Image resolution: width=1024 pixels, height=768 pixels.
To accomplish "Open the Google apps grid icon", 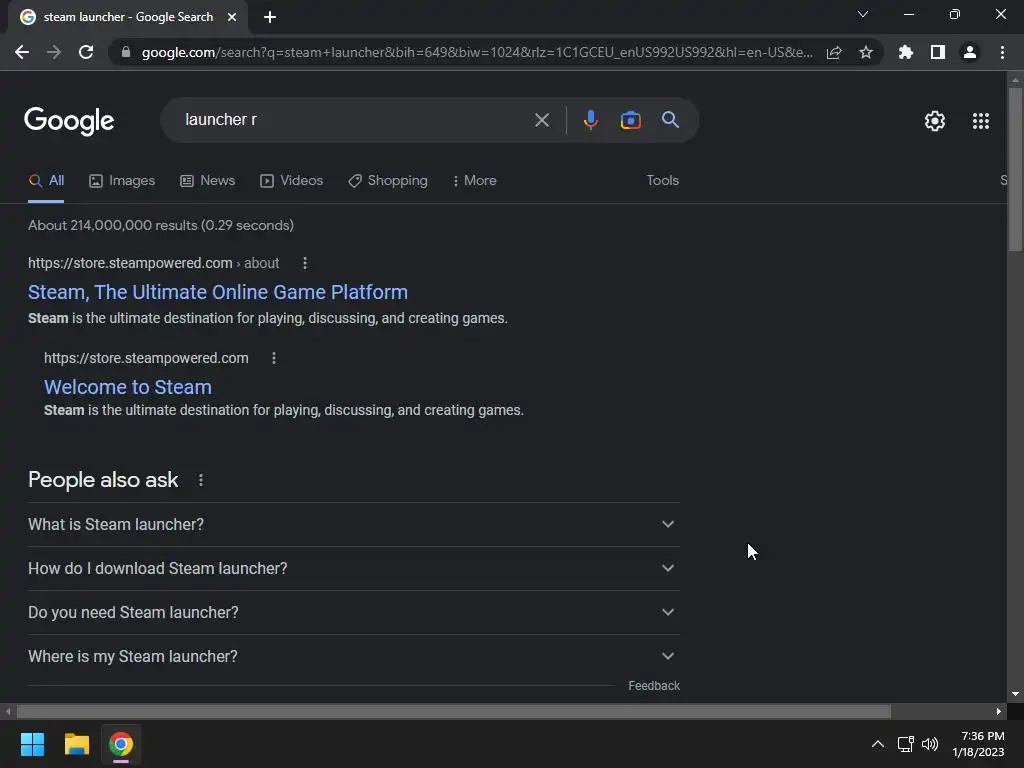I will click(x=981, y=121).
